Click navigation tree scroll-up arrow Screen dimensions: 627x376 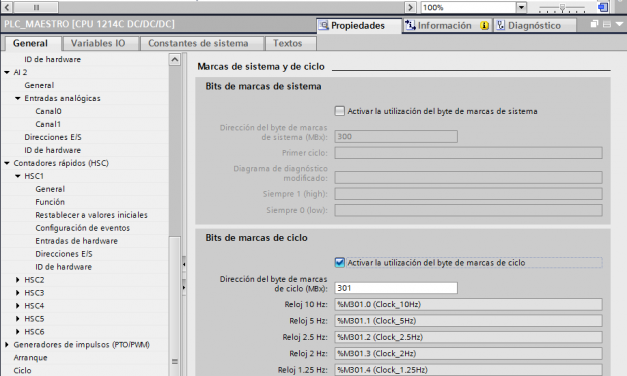point(175,60)
